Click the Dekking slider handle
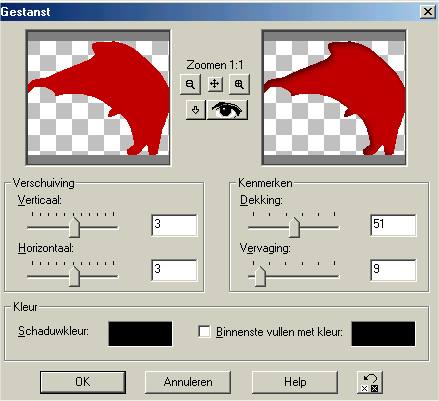 [294, 227]
